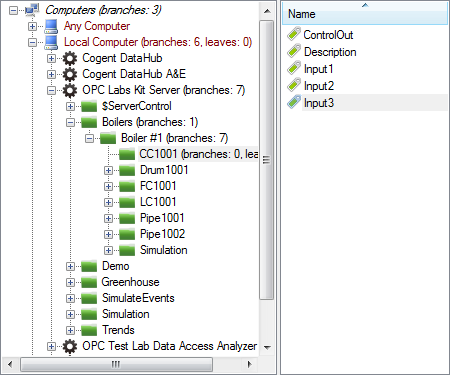Click the Description tag icon
The width and height of the screenshot is (450, 375).
coord(294,51)
